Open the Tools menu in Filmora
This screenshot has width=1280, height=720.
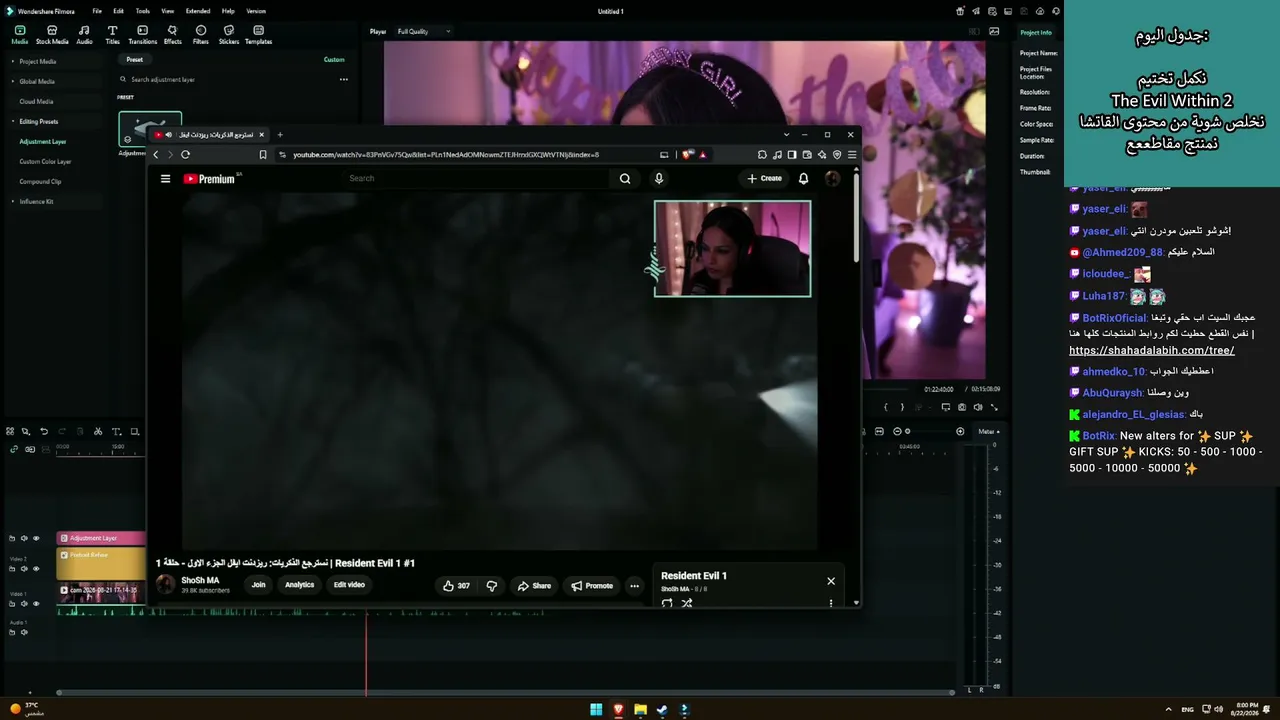[142, 11]
